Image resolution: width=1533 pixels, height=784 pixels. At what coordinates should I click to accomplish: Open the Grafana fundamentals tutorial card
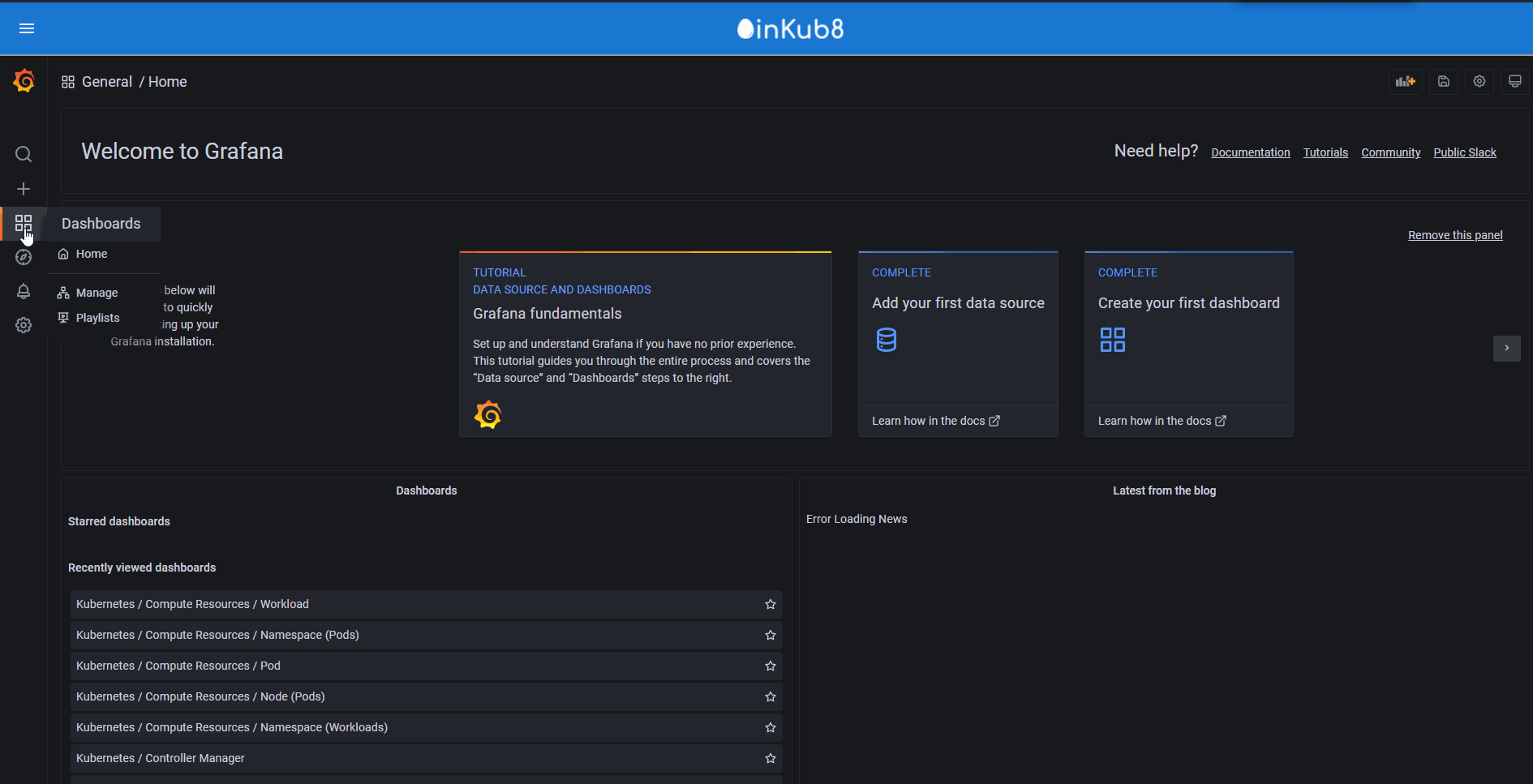coord(646,344)
